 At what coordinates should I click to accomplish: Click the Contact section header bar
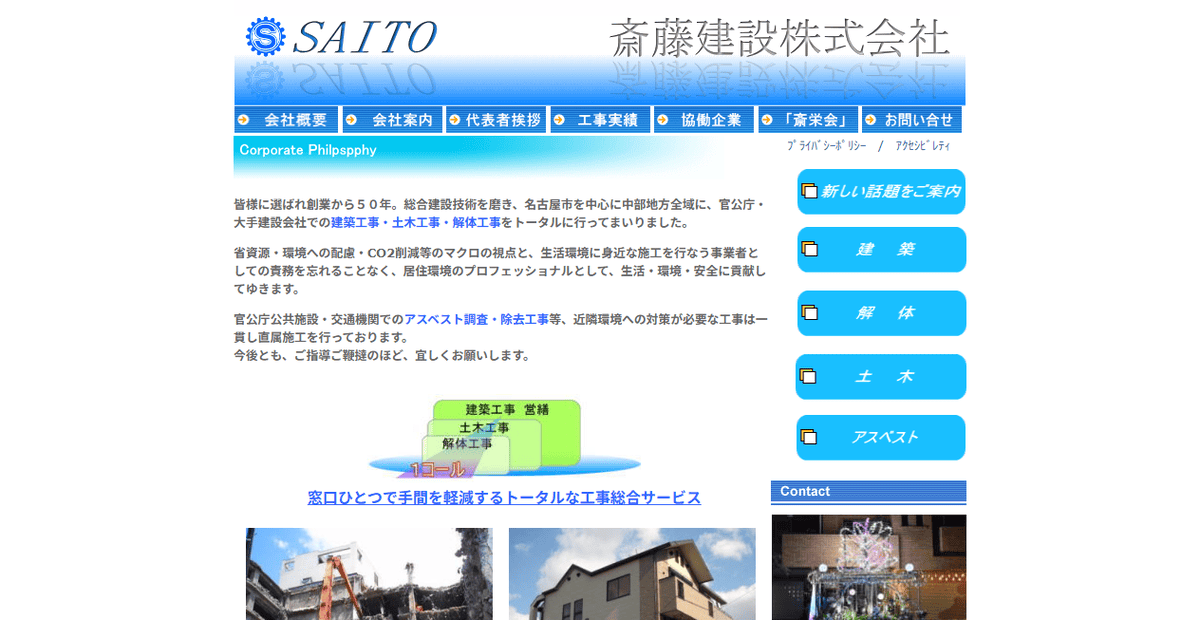coord(868,491)
